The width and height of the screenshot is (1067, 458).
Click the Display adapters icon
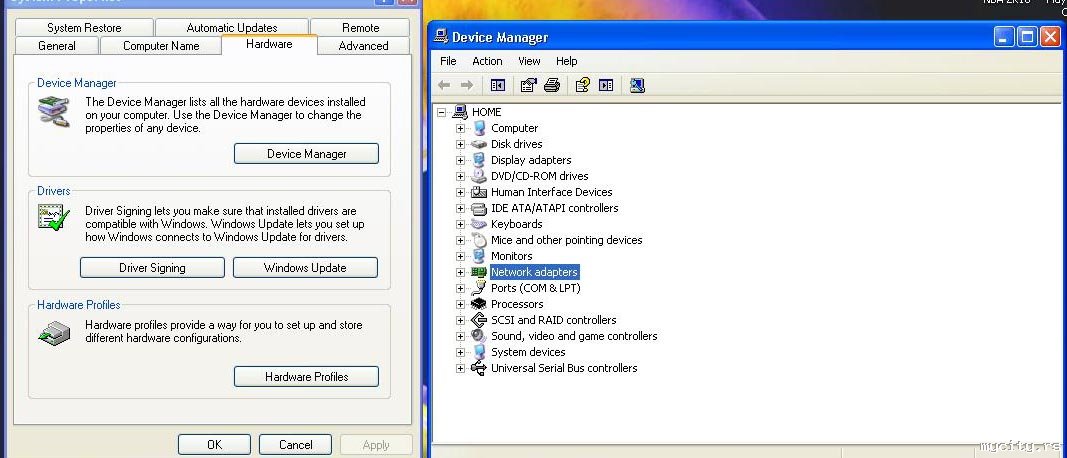coord(479,160)
